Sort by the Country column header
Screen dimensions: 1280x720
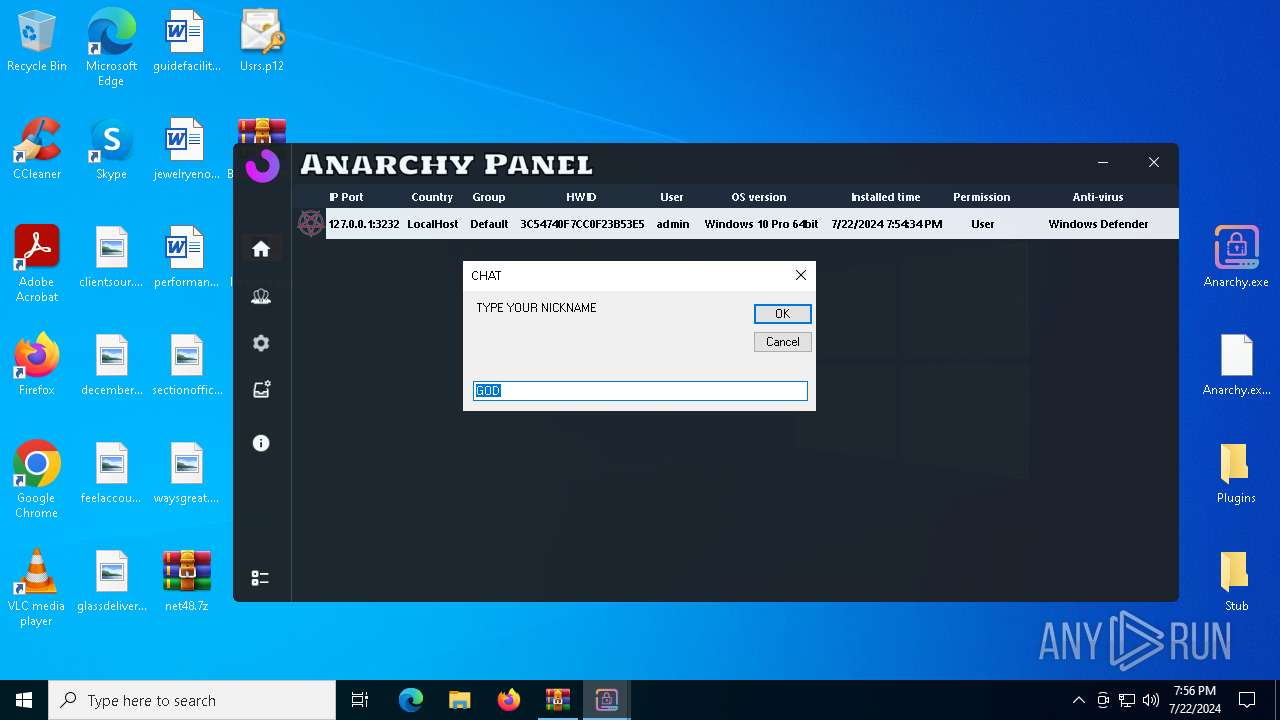[432, 197]
